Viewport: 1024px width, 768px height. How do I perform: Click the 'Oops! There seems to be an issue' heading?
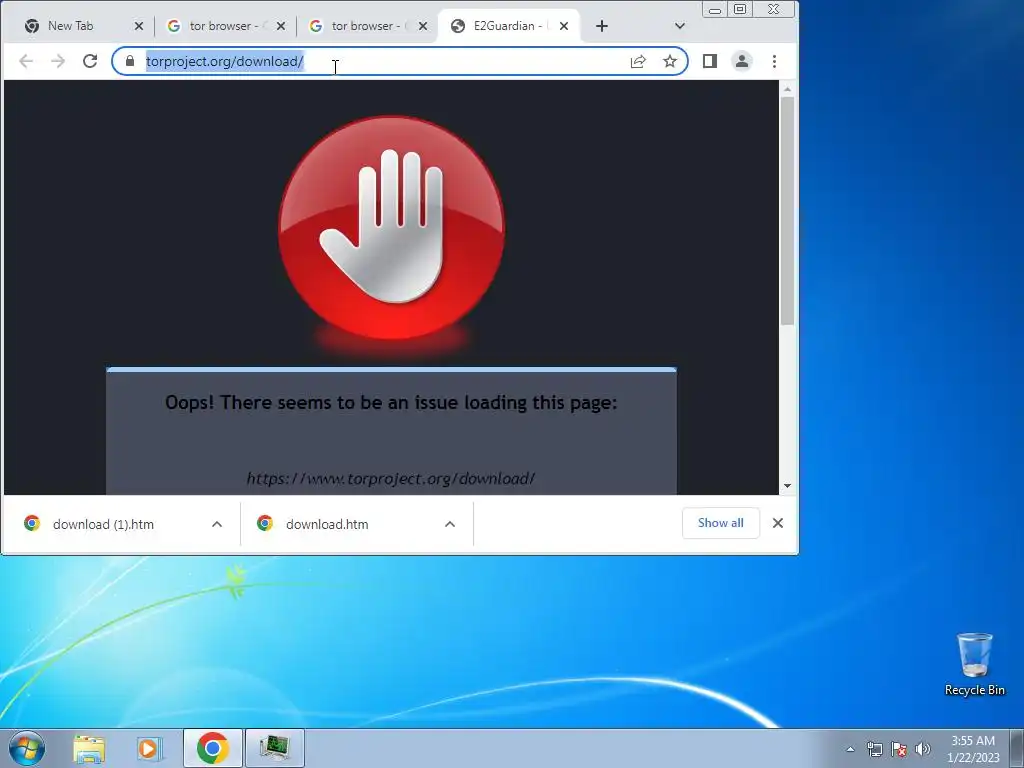point(391,402)
